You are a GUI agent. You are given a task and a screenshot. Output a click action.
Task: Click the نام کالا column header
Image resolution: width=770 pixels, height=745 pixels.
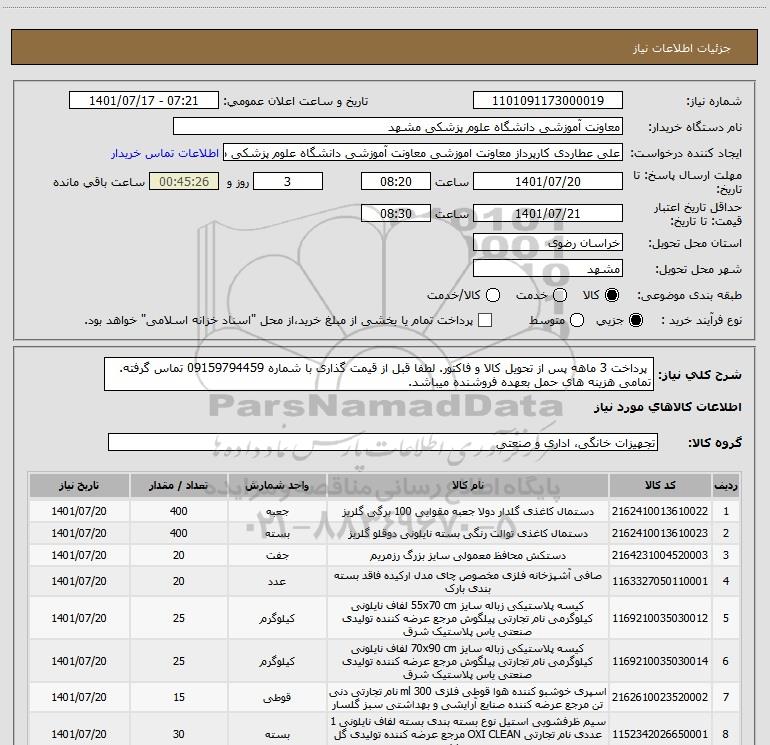pyautogui.click(x=468, y=486)
